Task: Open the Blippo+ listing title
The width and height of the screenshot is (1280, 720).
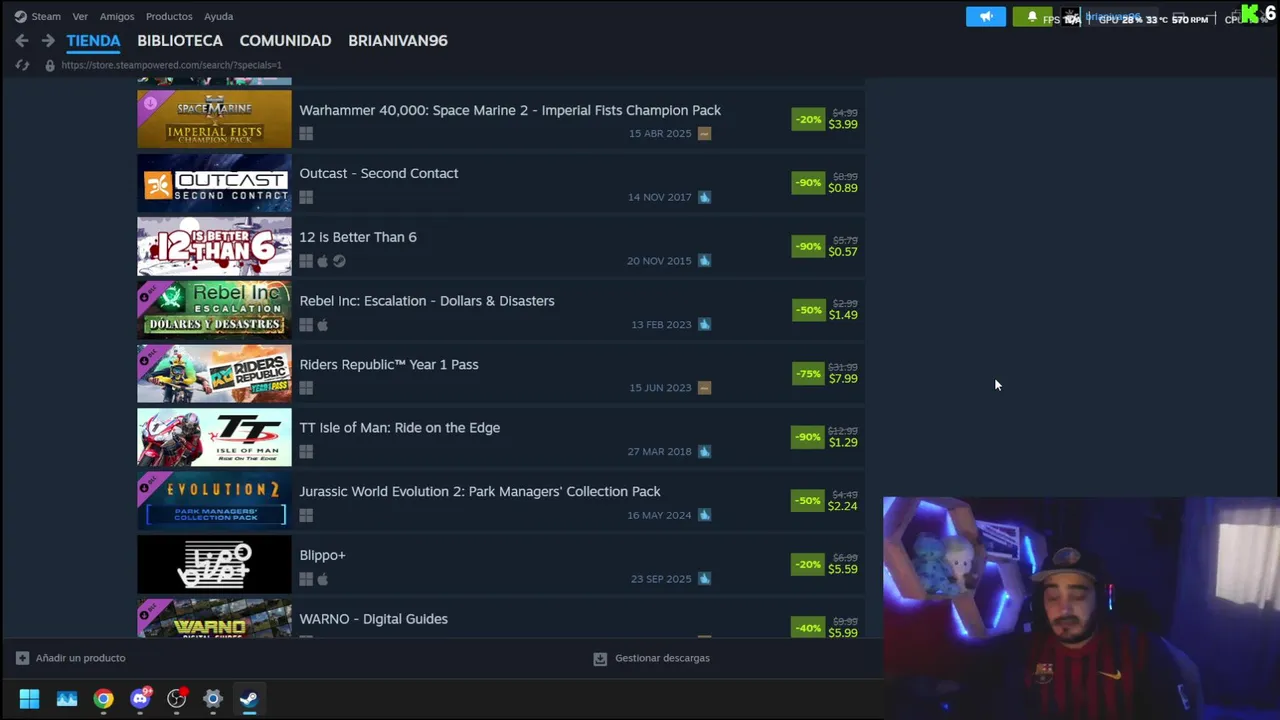Action: (322, 555)
